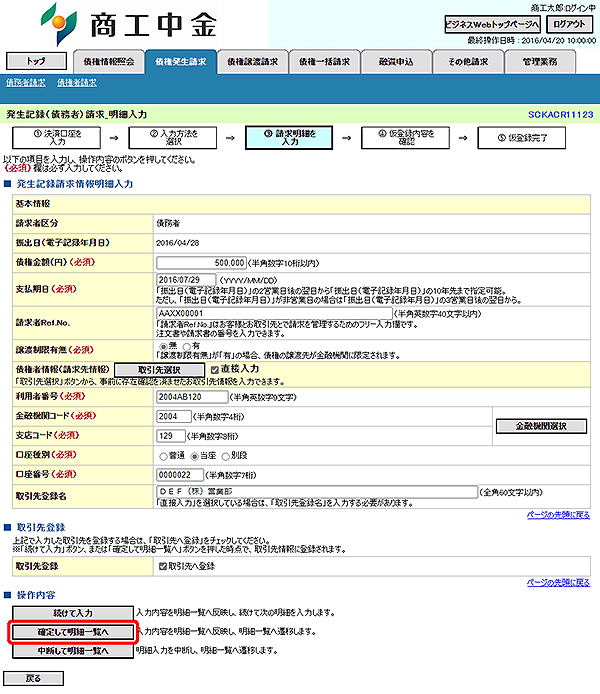Click the 請求者Ref.No. input field
The height and width of the screenshot is (694, 600).
[x=274, y=313]
